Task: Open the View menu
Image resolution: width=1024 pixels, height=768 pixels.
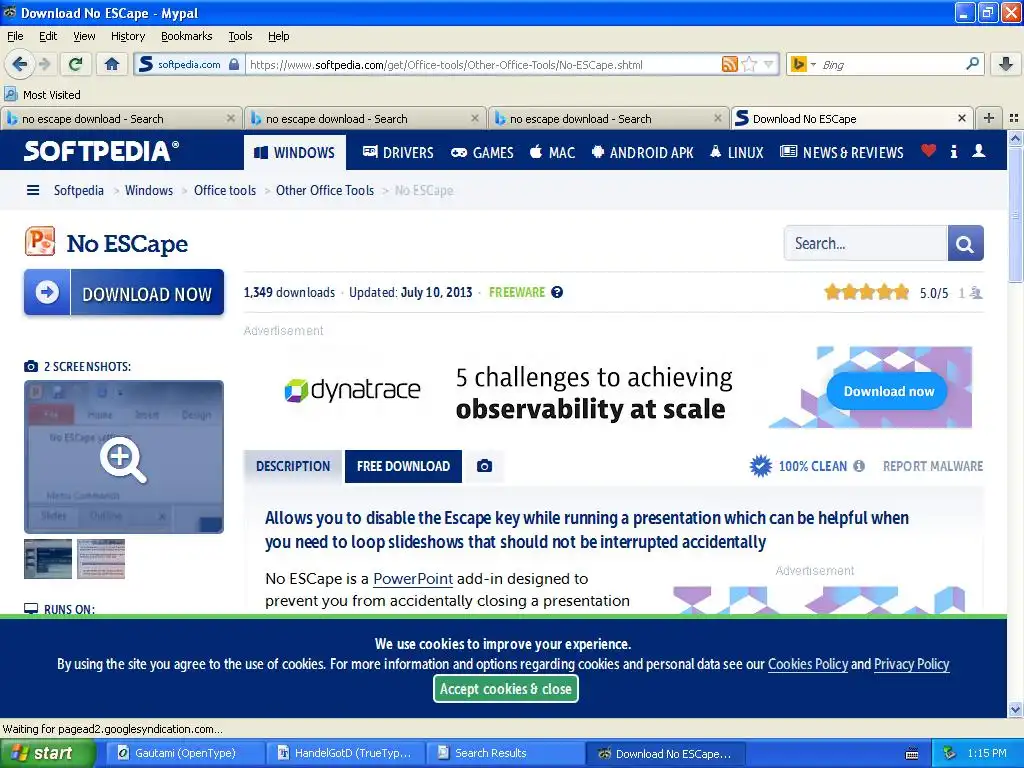Action: tap(84, 36)
